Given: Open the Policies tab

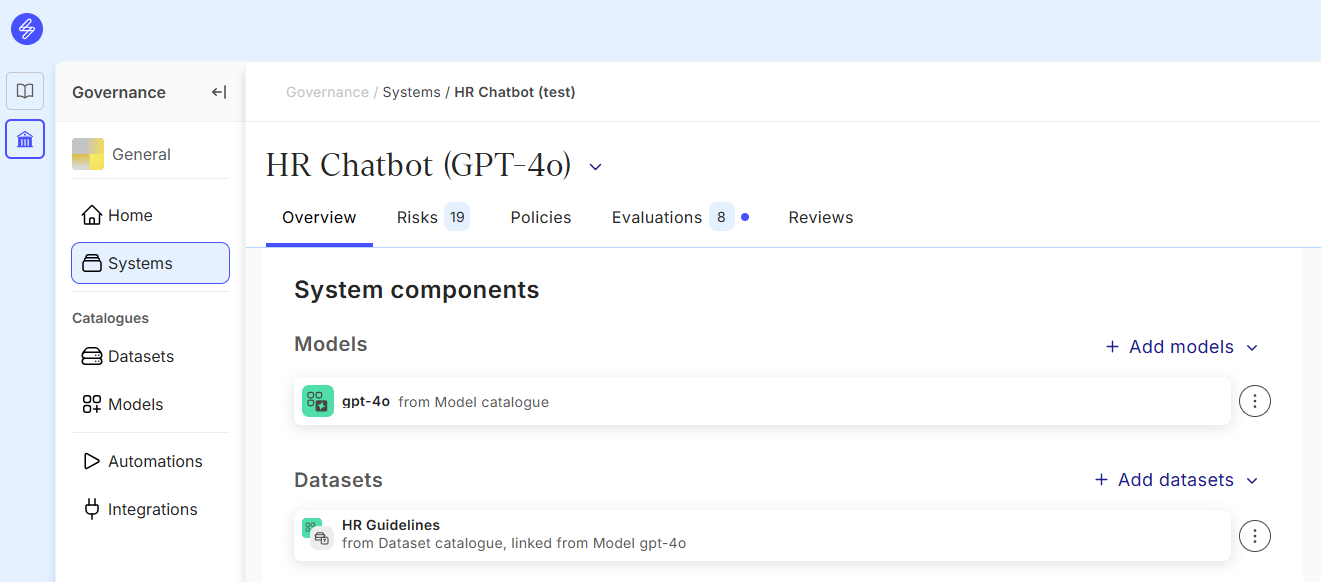Looking at the screenshot, I should pyautogui.click(x=541, y=217).
